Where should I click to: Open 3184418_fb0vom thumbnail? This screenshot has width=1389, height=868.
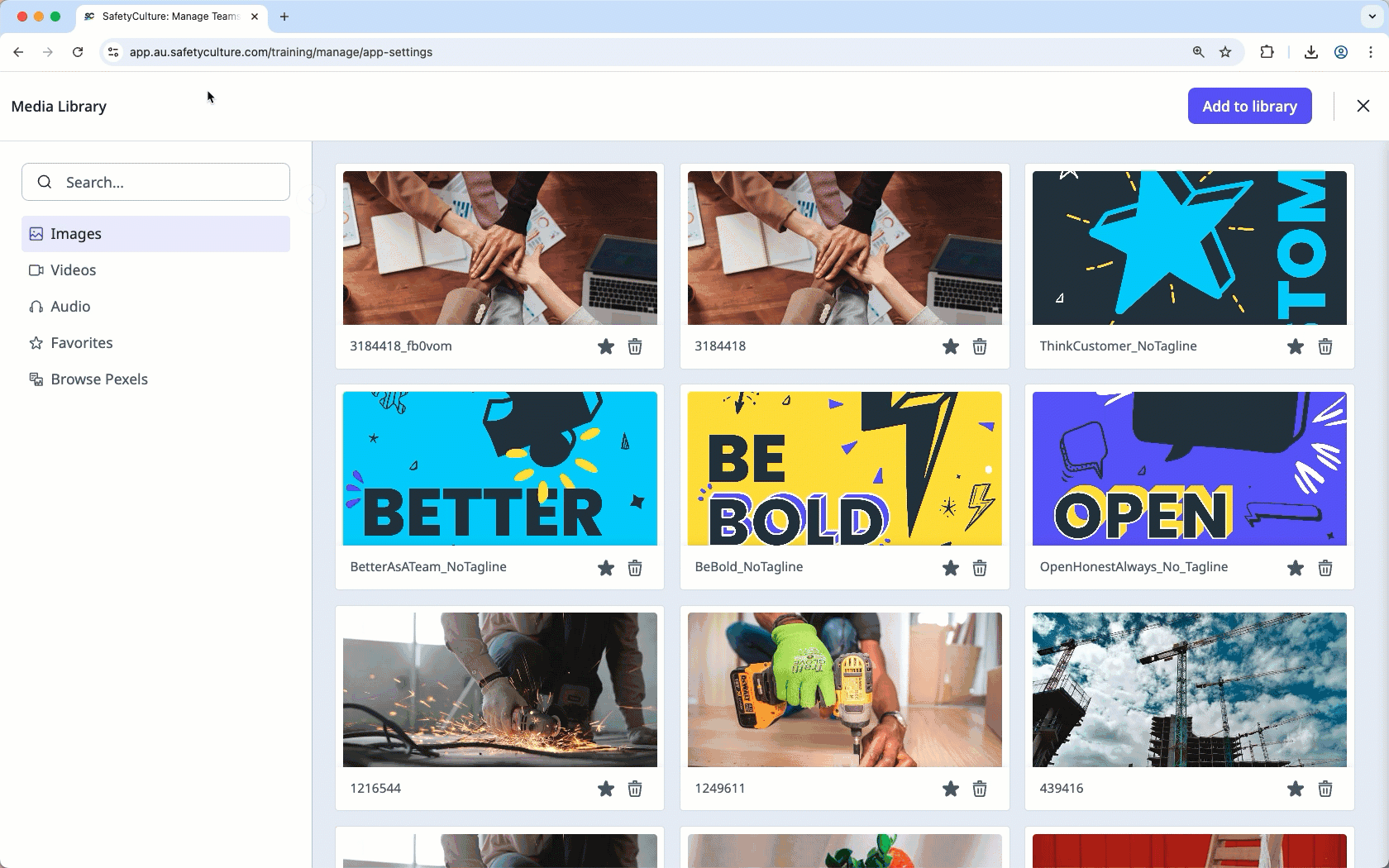coord(500,248)
